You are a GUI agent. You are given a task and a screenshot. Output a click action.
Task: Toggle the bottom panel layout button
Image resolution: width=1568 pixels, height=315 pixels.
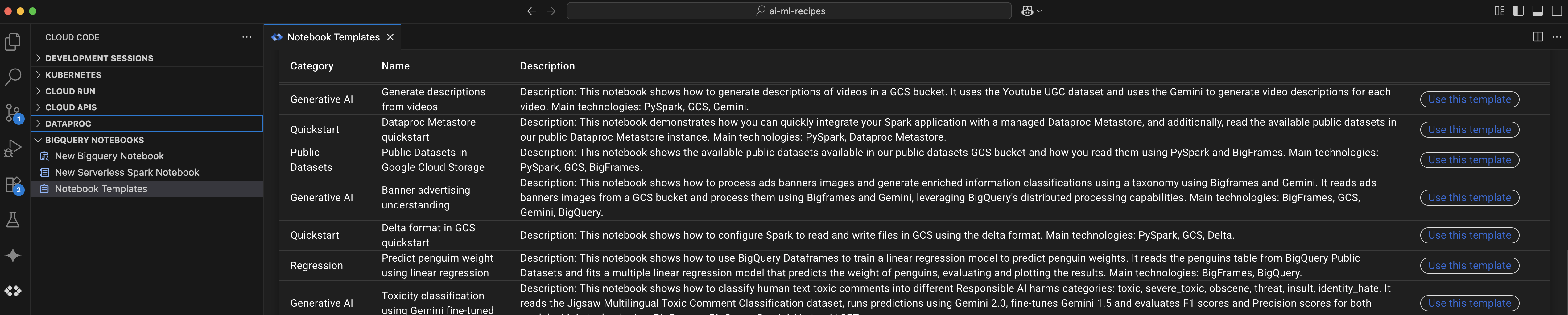[1537, 11]
